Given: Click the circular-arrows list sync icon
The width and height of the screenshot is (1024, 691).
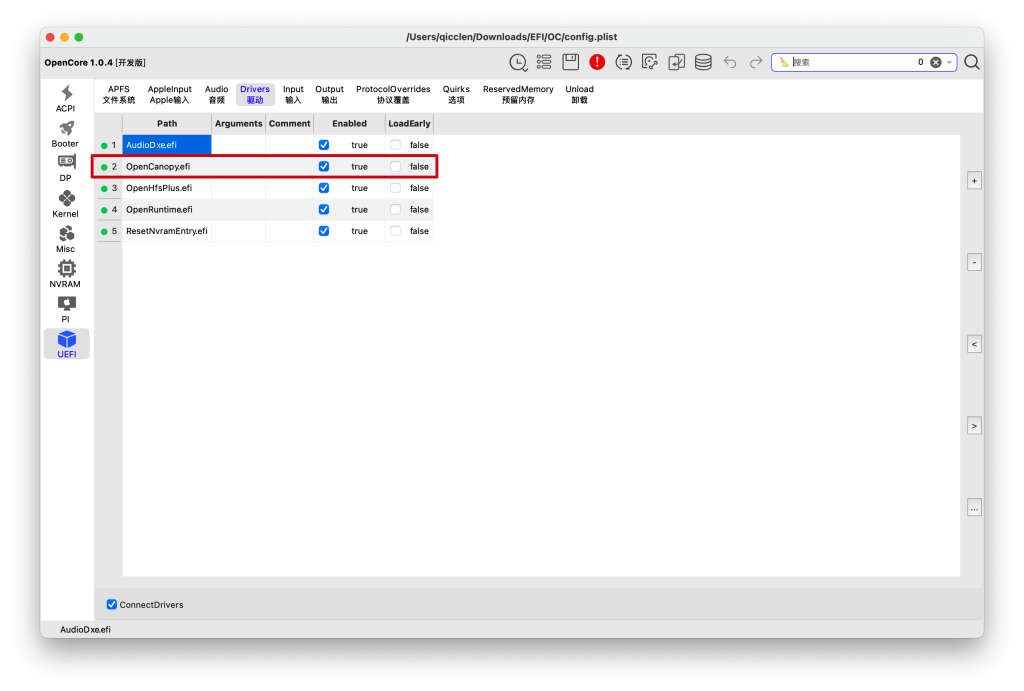Looking at the screenshot, I should point(624,62).
